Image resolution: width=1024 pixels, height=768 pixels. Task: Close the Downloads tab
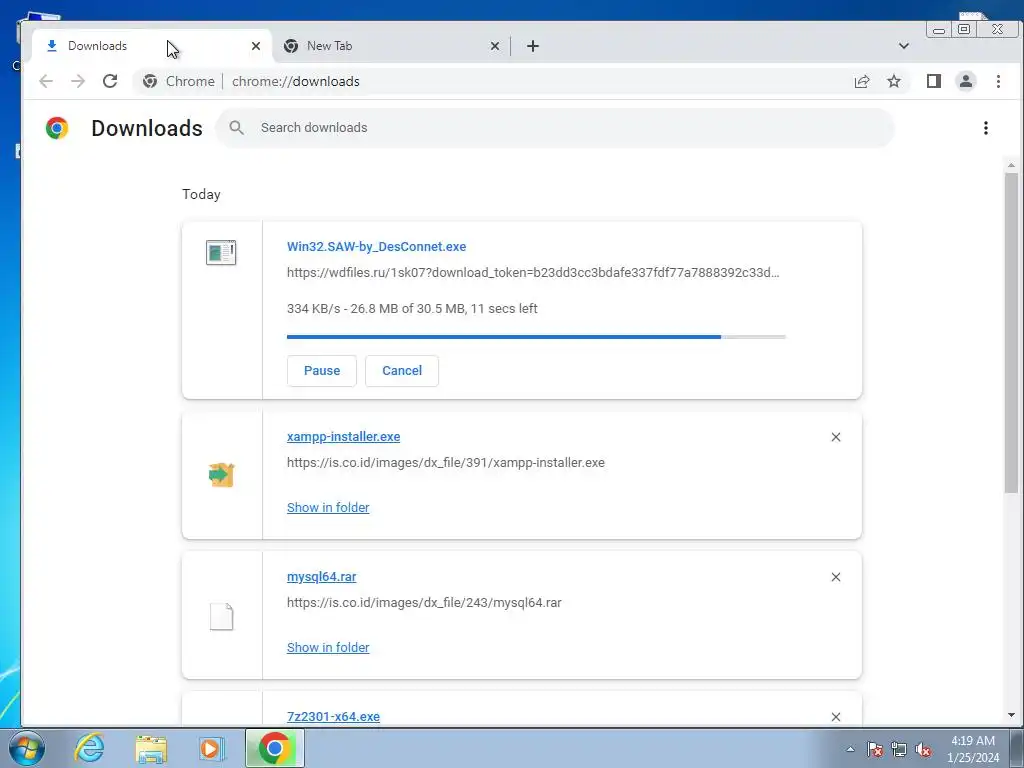point(256,46)
